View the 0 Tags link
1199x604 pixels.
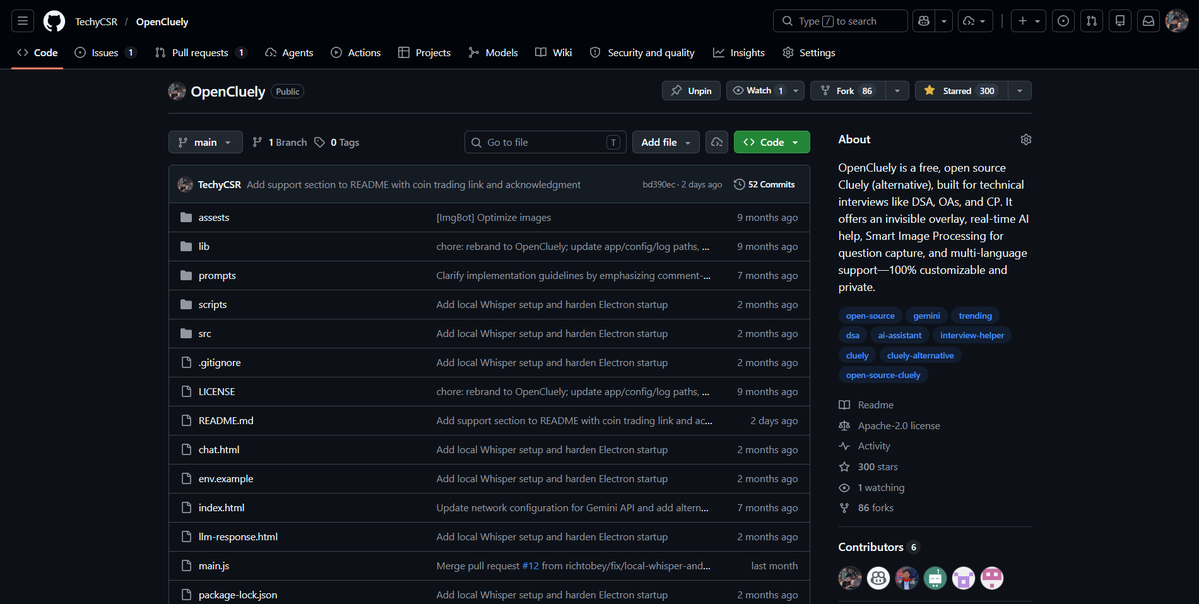click(337, 142)
